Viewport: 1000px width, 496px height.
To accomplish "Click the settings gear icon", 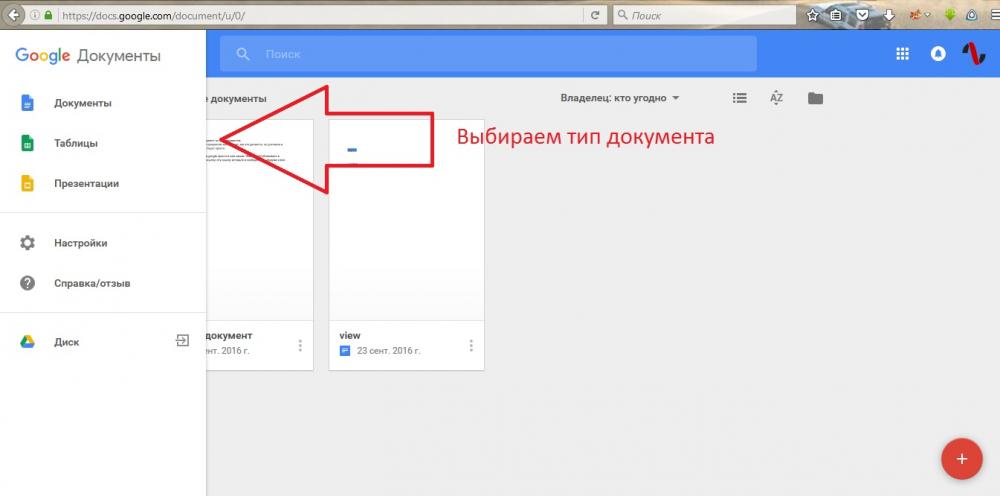I will tap(27, 243).
